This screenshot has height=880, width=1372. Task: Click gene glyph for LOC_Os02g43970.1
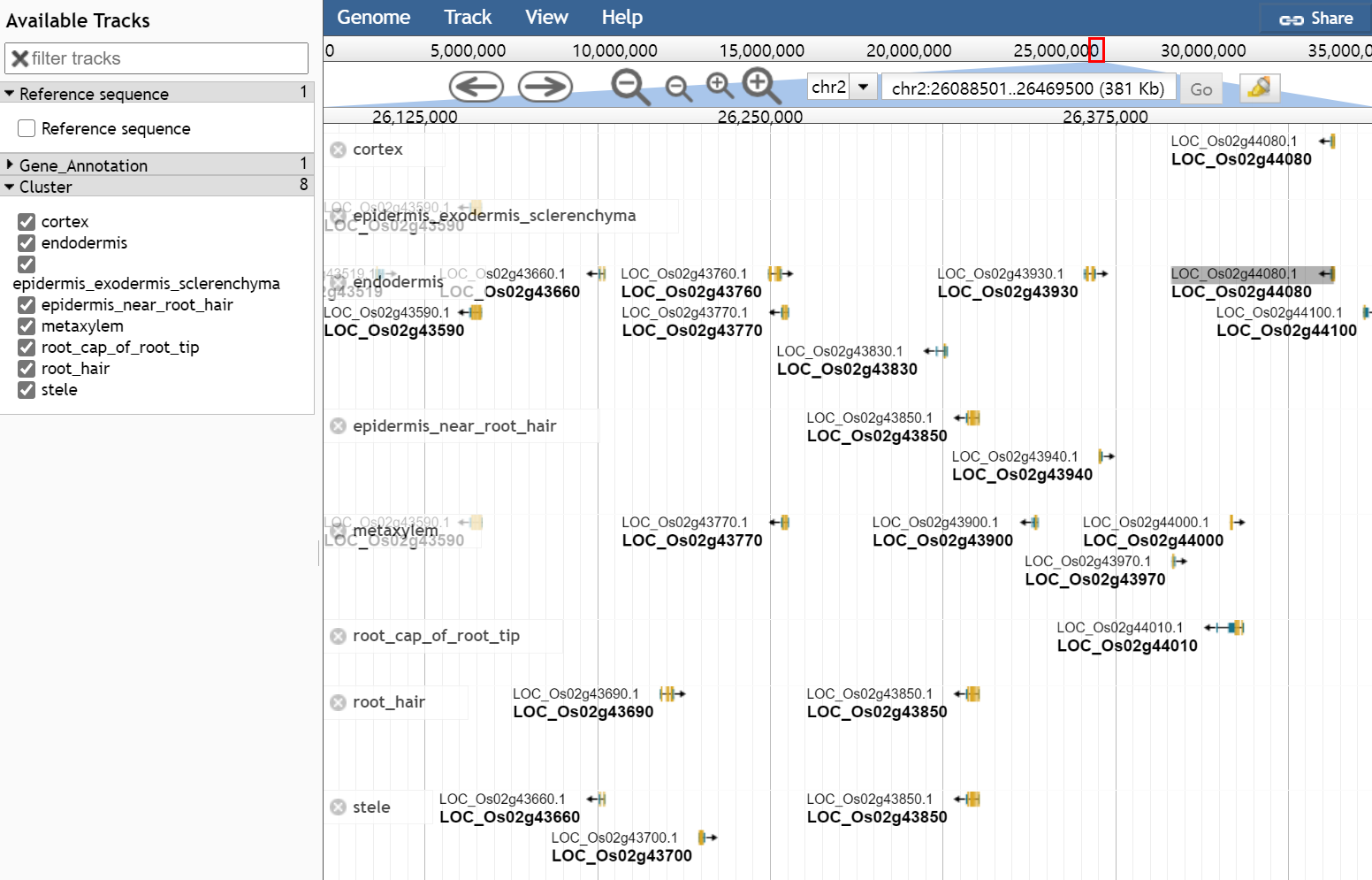[x=1178, y=562]
